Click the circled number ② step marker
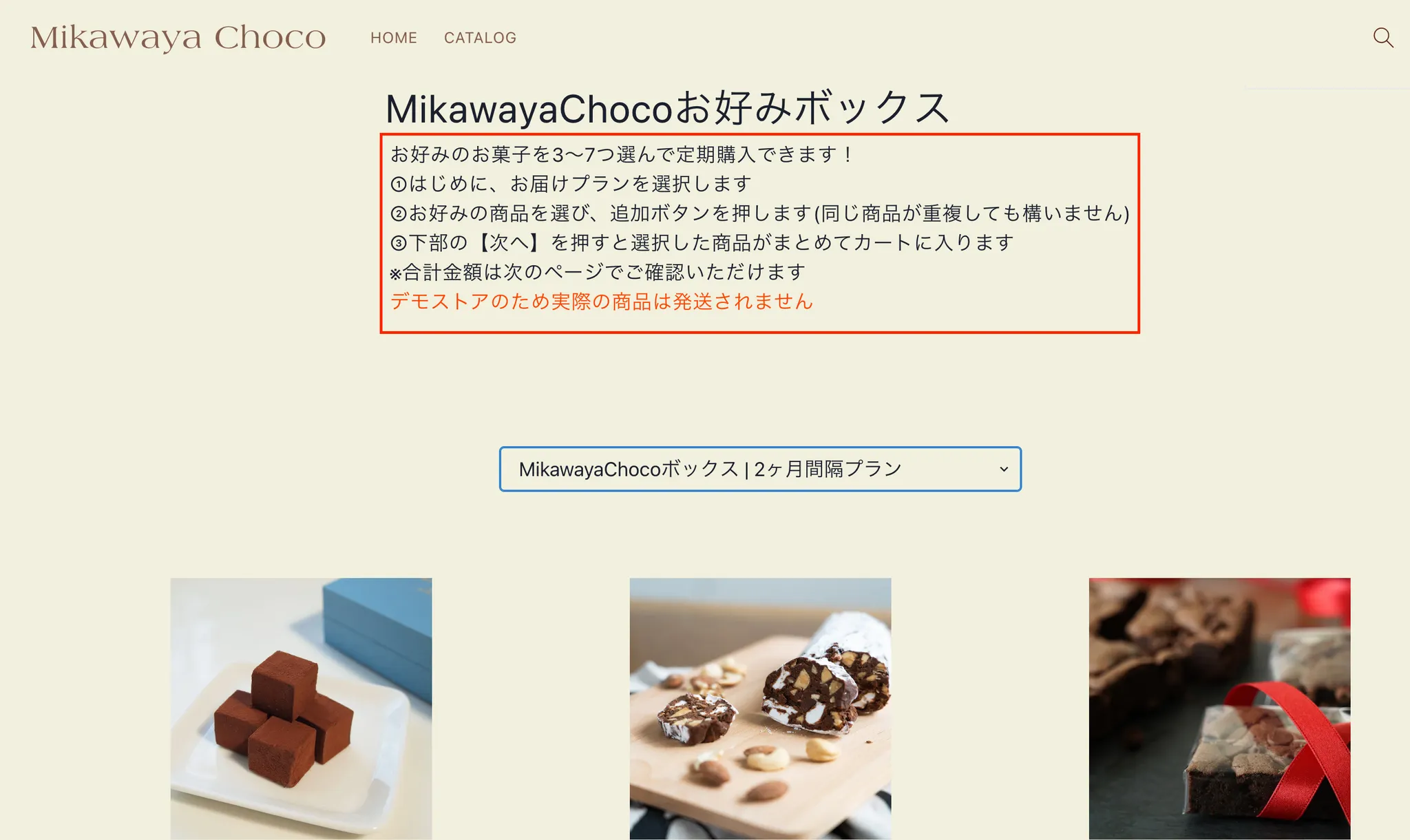This screenshot has width=1410, height=840. 399,214
